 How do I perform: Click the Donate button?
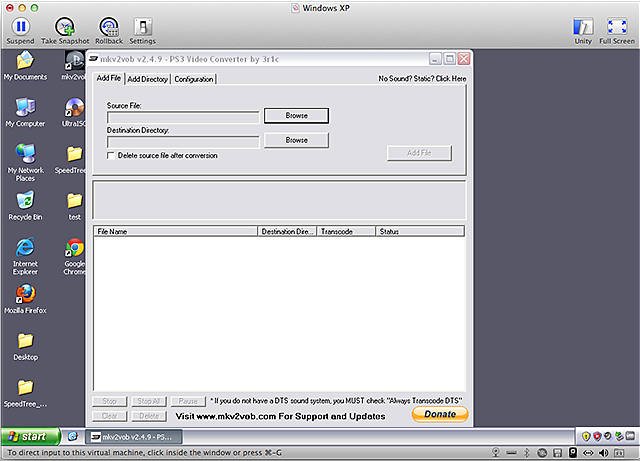point(440,414)
